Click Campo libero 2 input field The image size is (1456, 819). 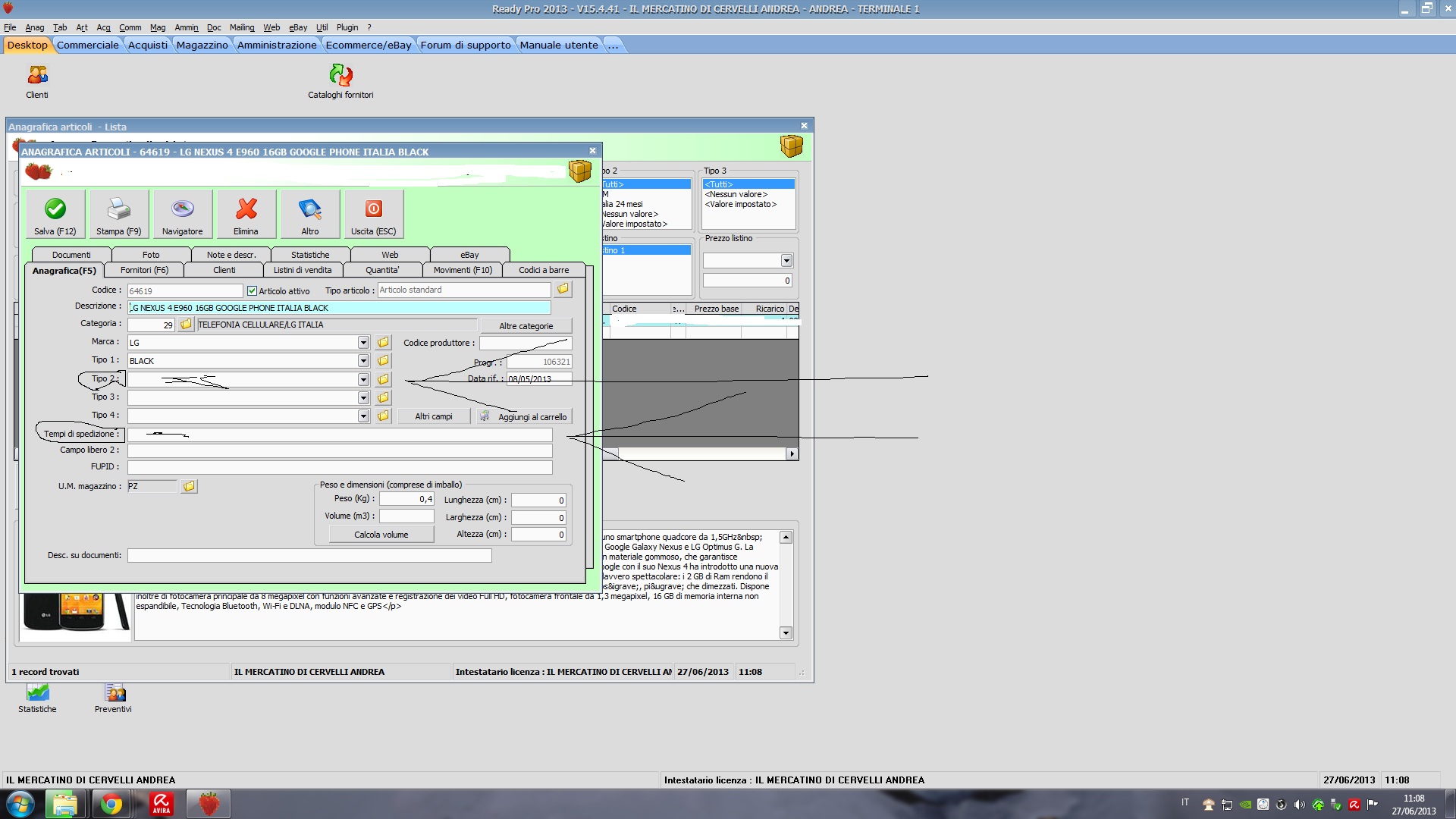pyautogui.click(x=340, y=450)
